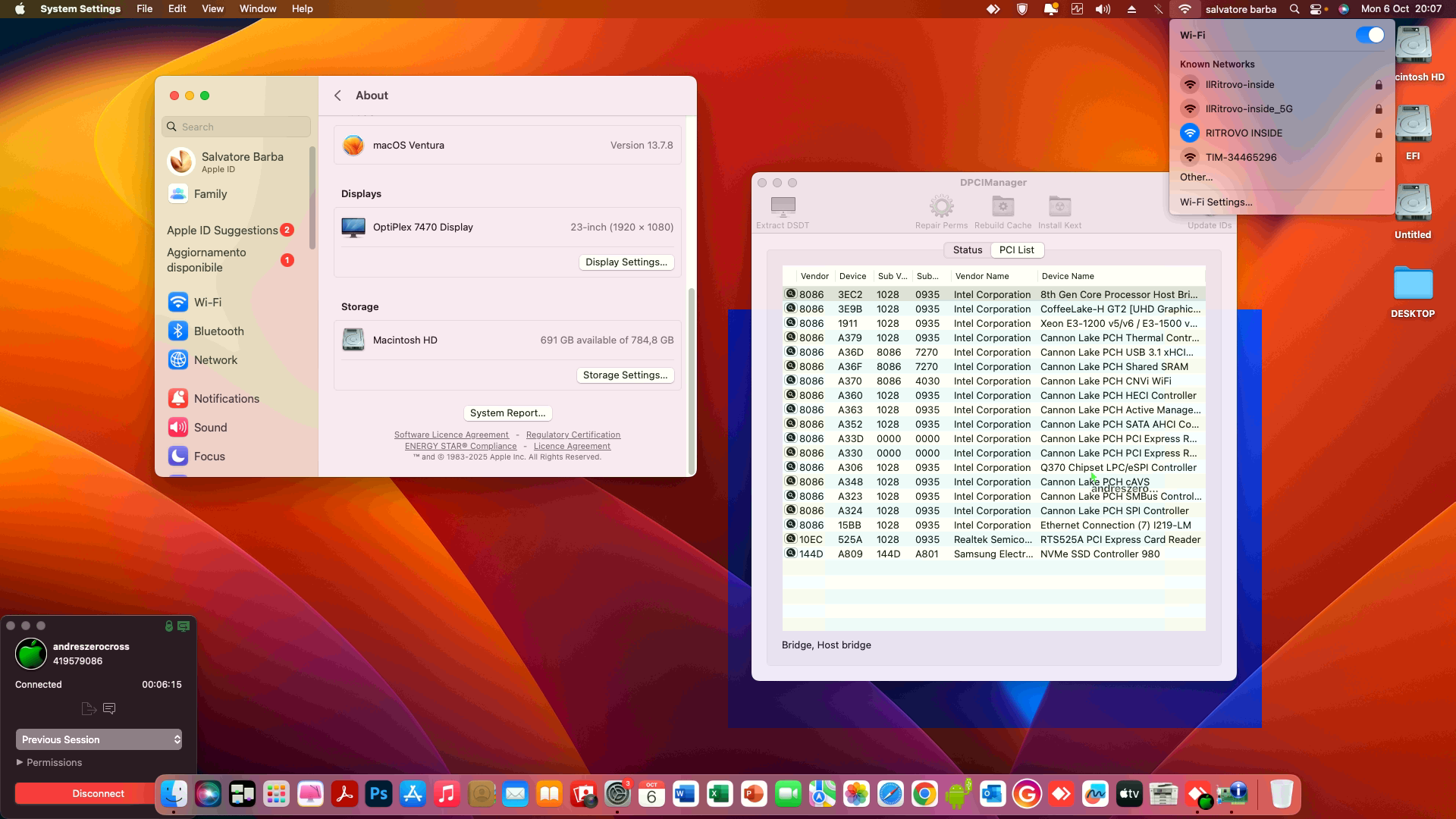This screenshot has width=1456, height=819.
Task: Launch Photoshop from the Dock
Action: pos(378,794)
